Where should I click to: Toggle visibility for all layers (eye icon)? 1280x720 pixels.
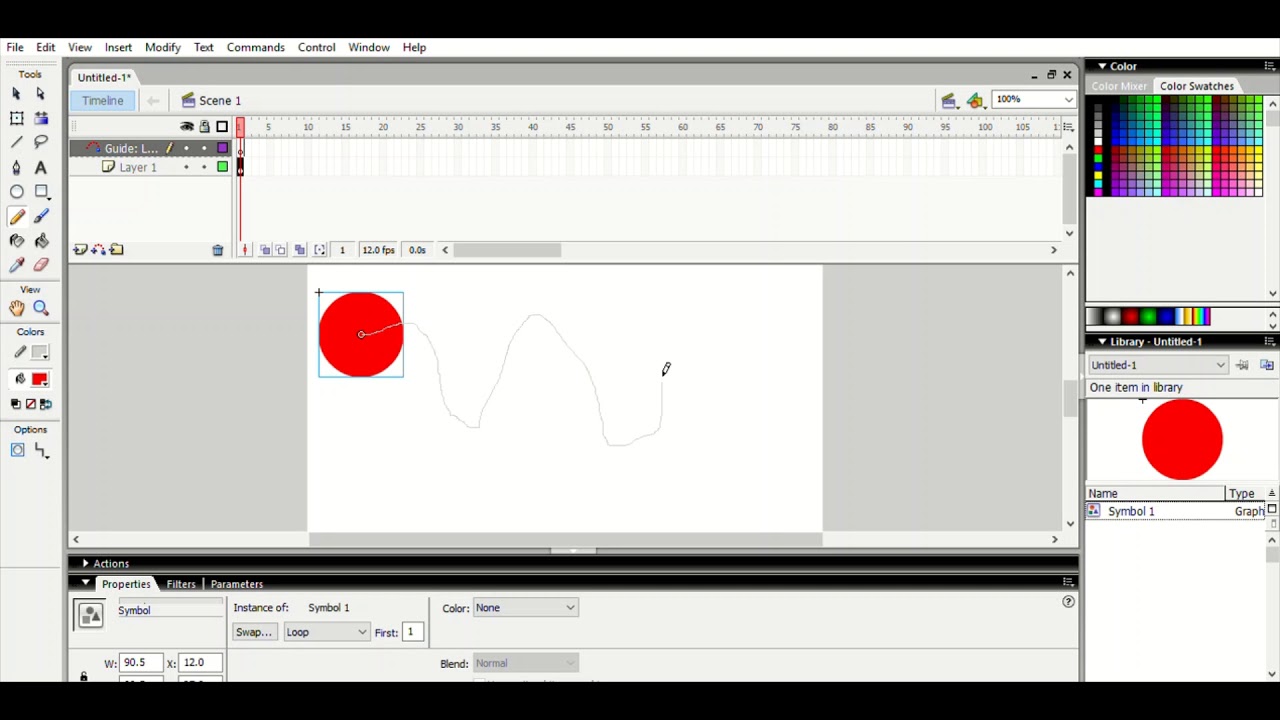tap(186, 127)
